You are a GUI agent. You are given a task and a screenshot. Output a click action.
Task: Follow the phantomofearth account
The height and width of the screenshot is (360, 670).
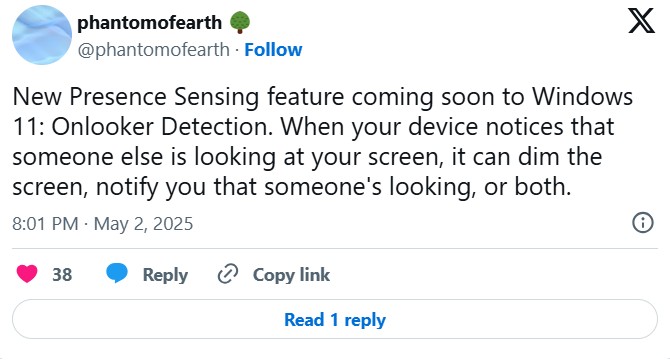tap(273, 50)
